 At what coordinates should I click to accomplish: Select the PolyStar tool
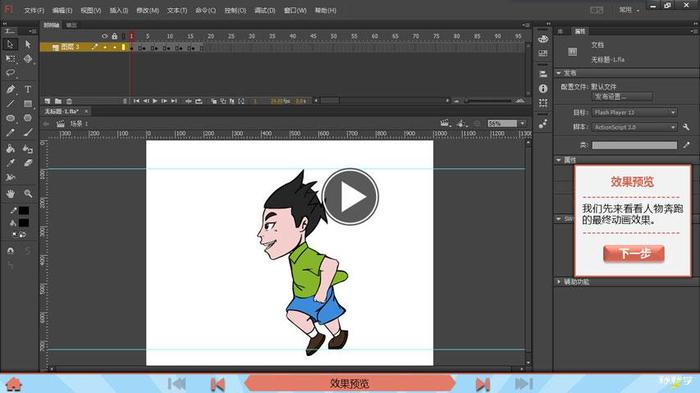(x=28, y=118)
